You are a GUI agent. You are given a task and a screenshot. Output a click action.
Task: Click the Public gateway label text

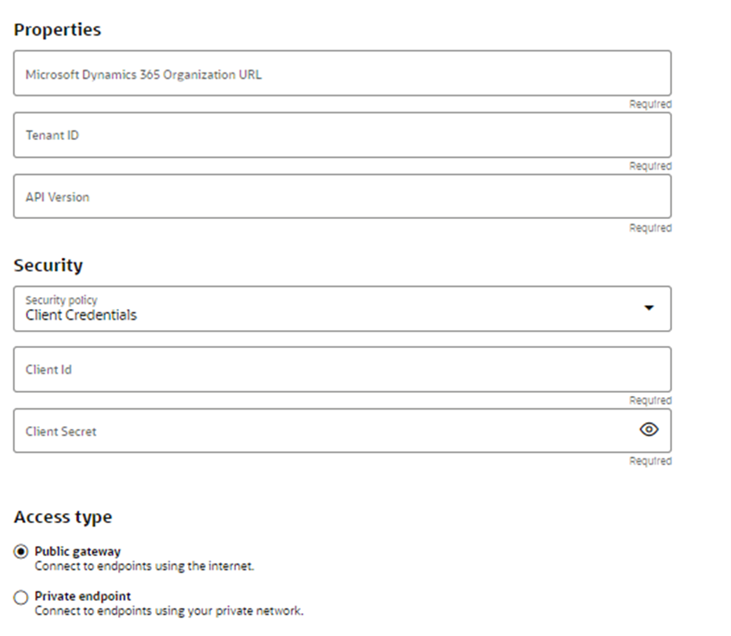pos(78,551)
